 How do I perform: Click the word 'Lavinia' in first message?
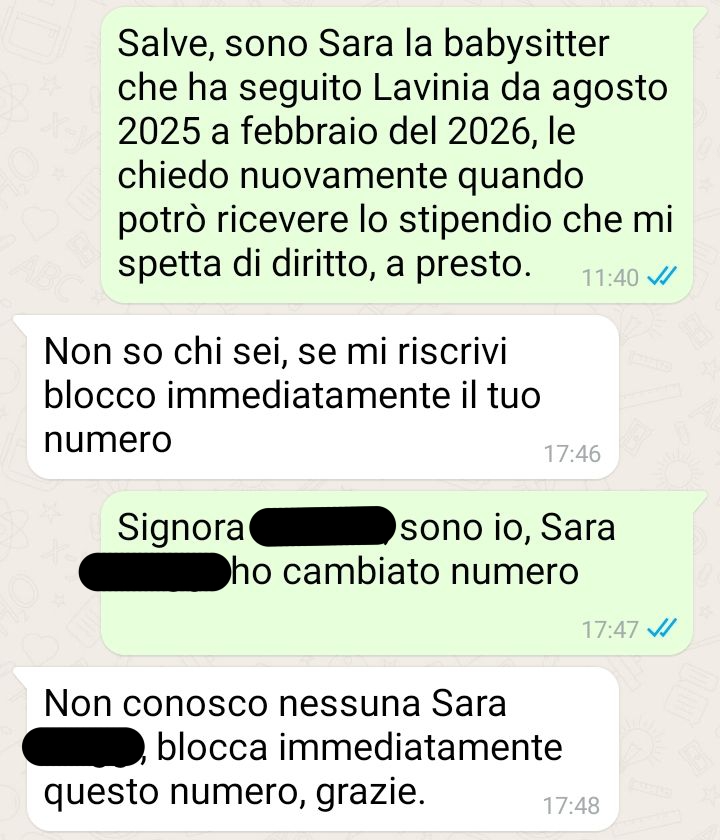[431, 88]
